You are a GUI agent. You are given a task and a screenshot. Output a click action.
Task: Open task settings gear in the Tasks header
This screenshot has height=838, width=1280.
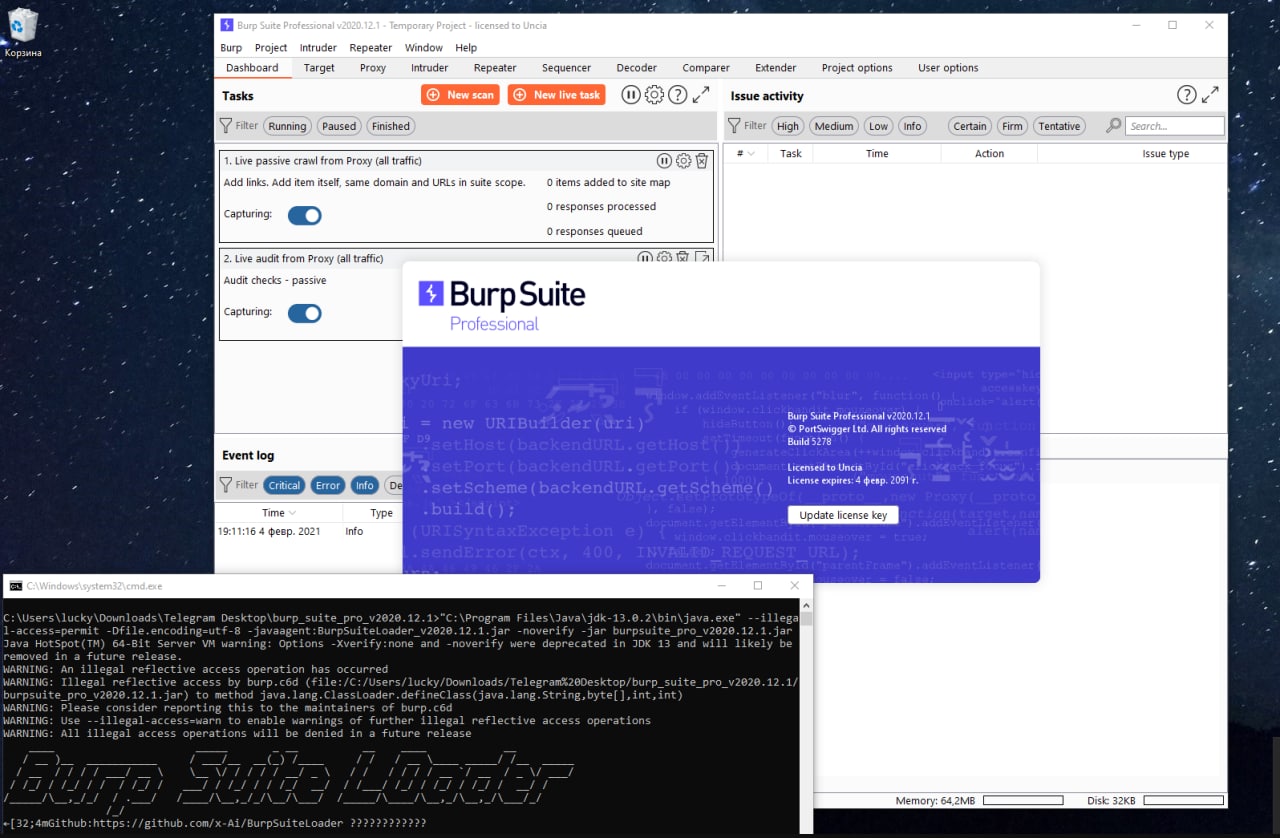(654, 95)
